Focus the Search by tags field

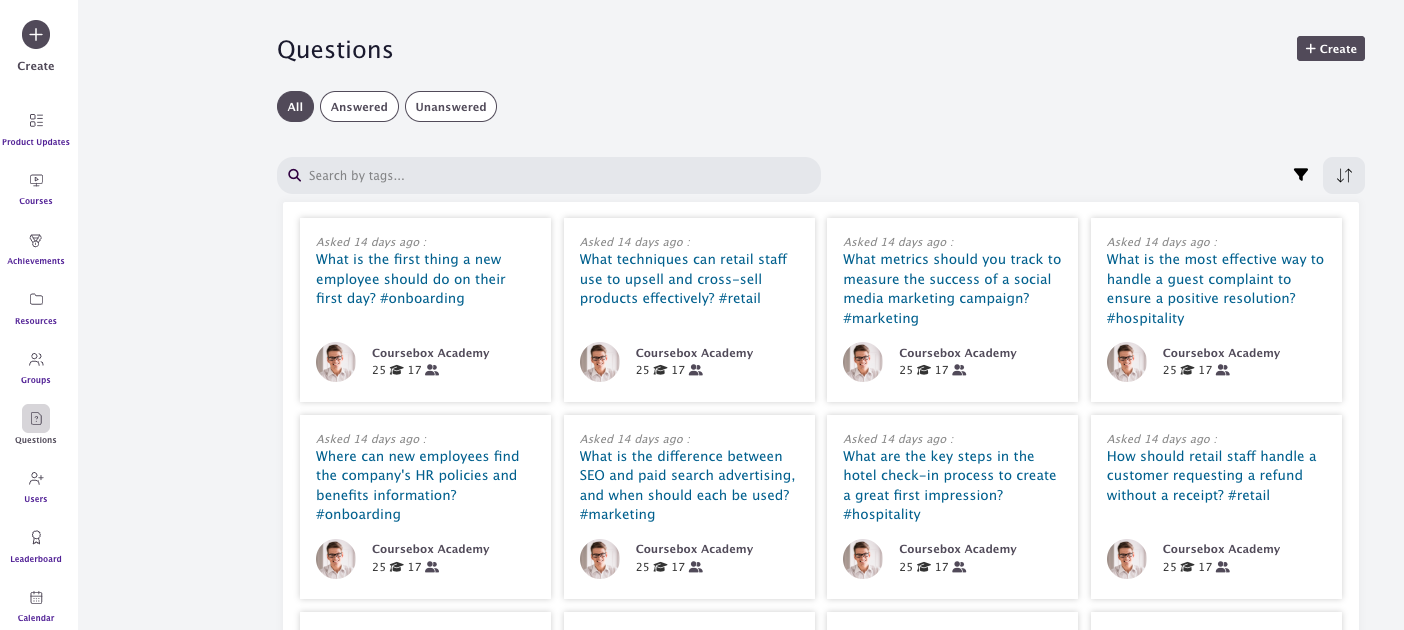(549, 175)
